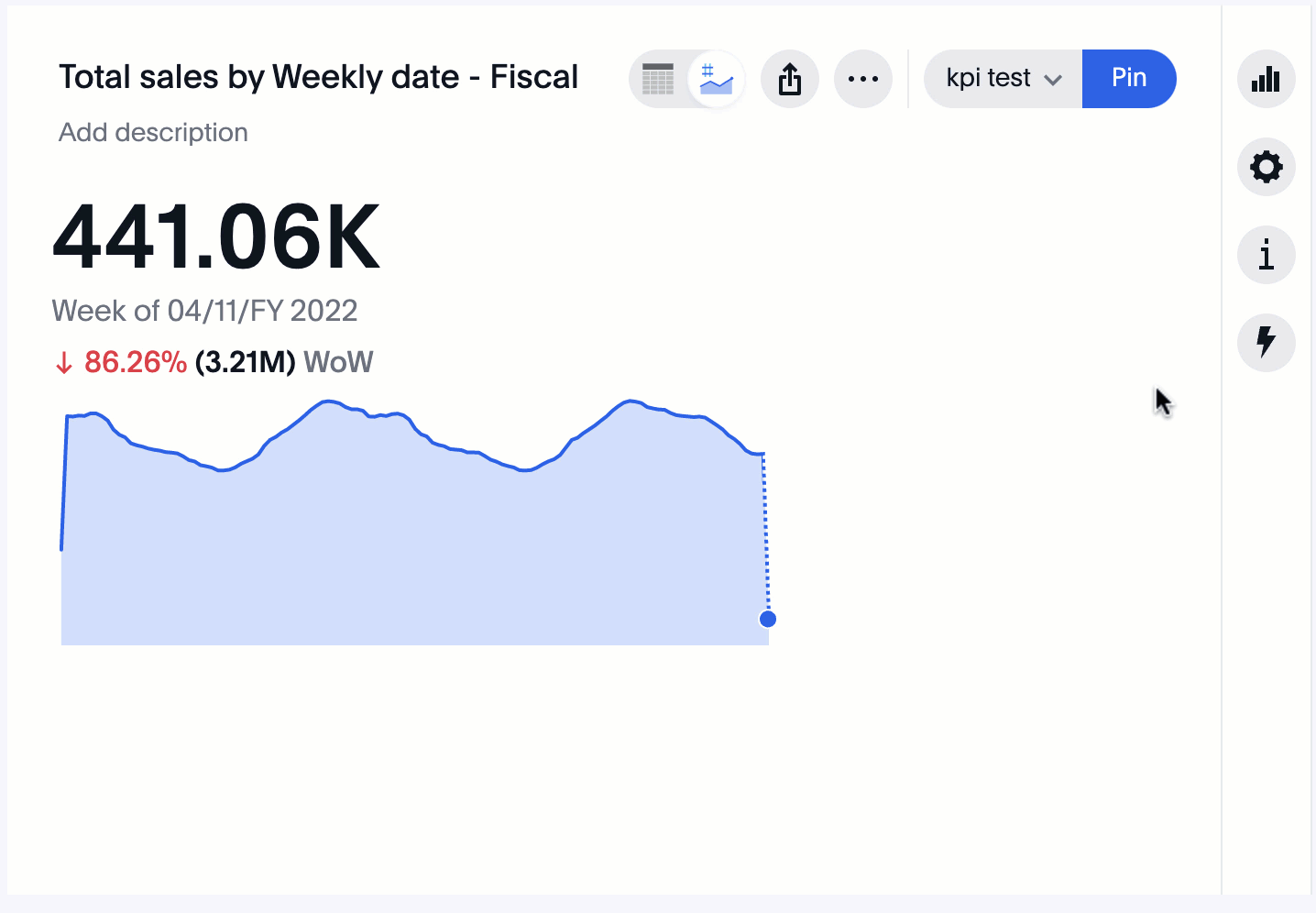
Task: Show the info panel icon
Action: coord(1266,255)
